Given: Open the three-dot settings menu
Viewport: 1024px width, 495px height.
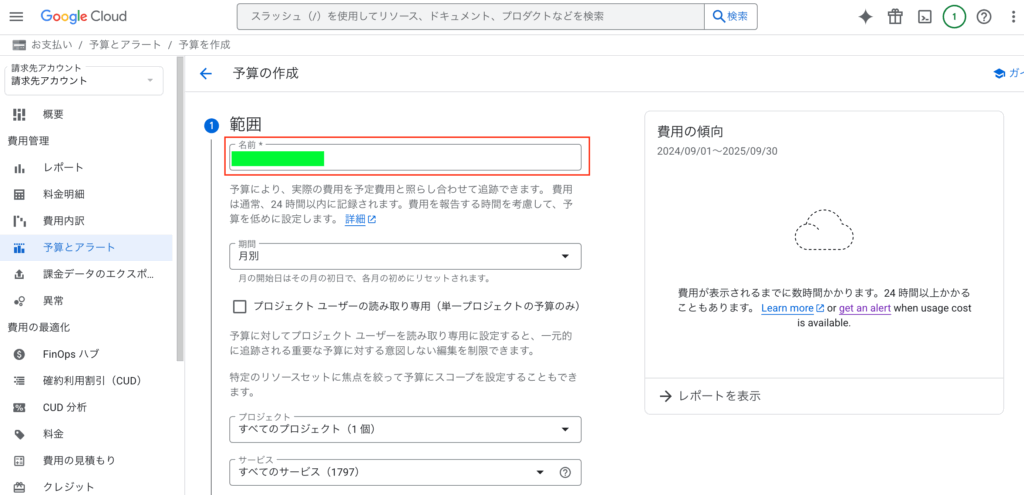Looking at the screenshot, I should click(1013, 17).
